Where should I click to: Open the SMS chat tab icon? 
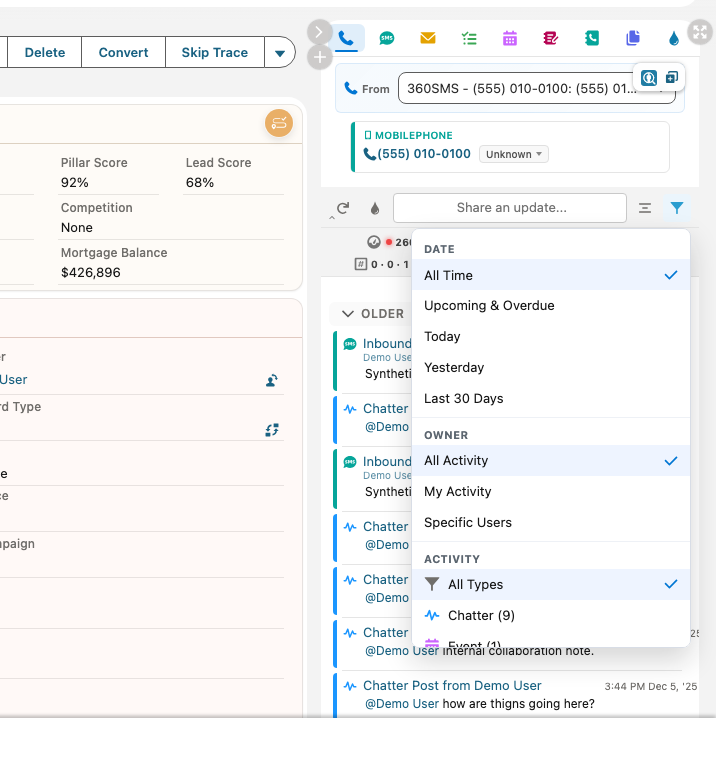[387, 38]
